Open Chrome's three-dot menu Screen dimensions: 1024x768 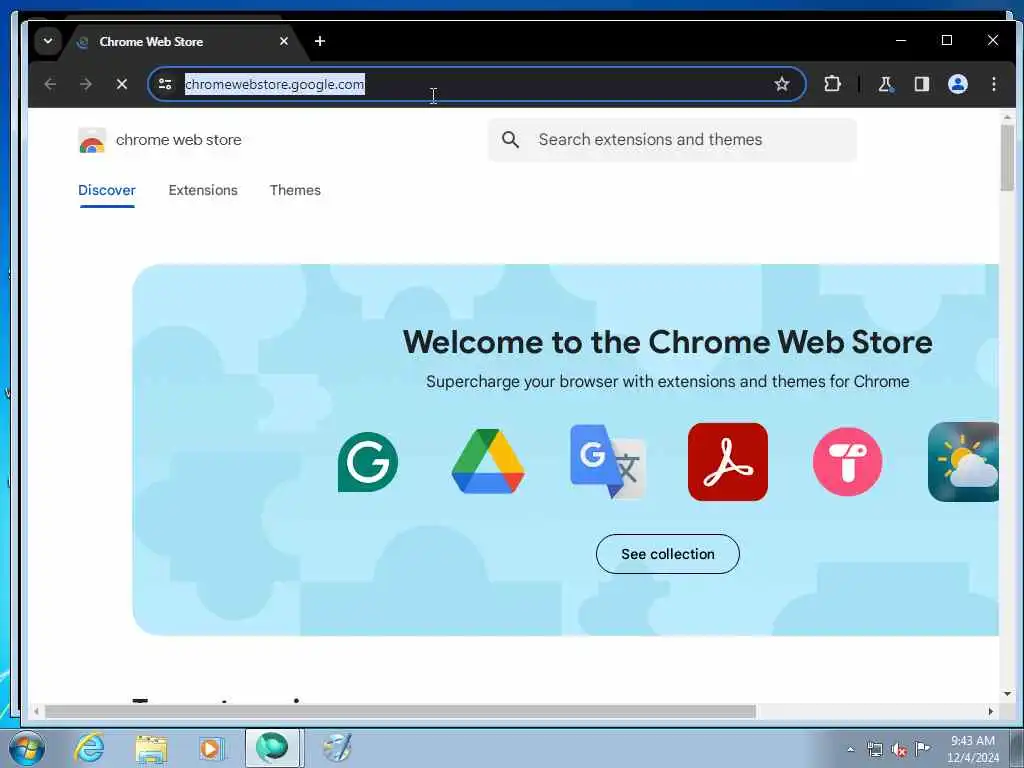pyautogui.click(x=993, y=84)
